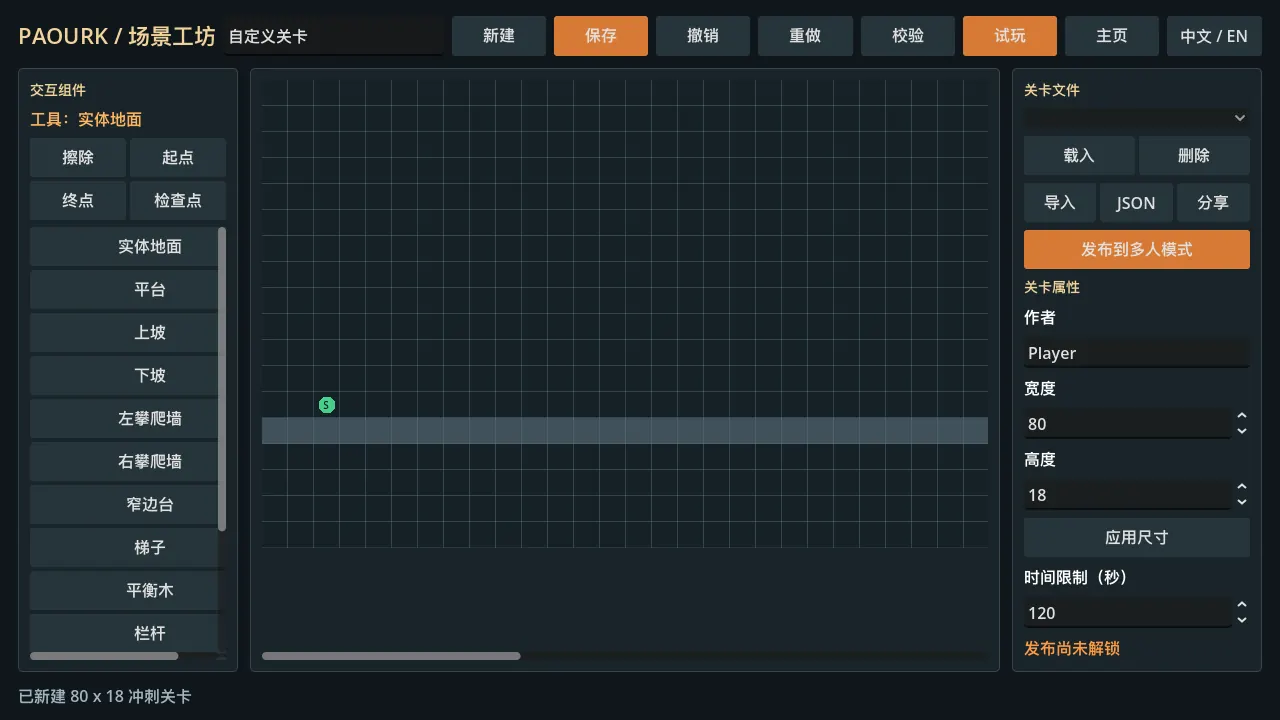Switch language via 中文 / EN
This screenshot has width=1280, height=720.
click(1214, 36)
